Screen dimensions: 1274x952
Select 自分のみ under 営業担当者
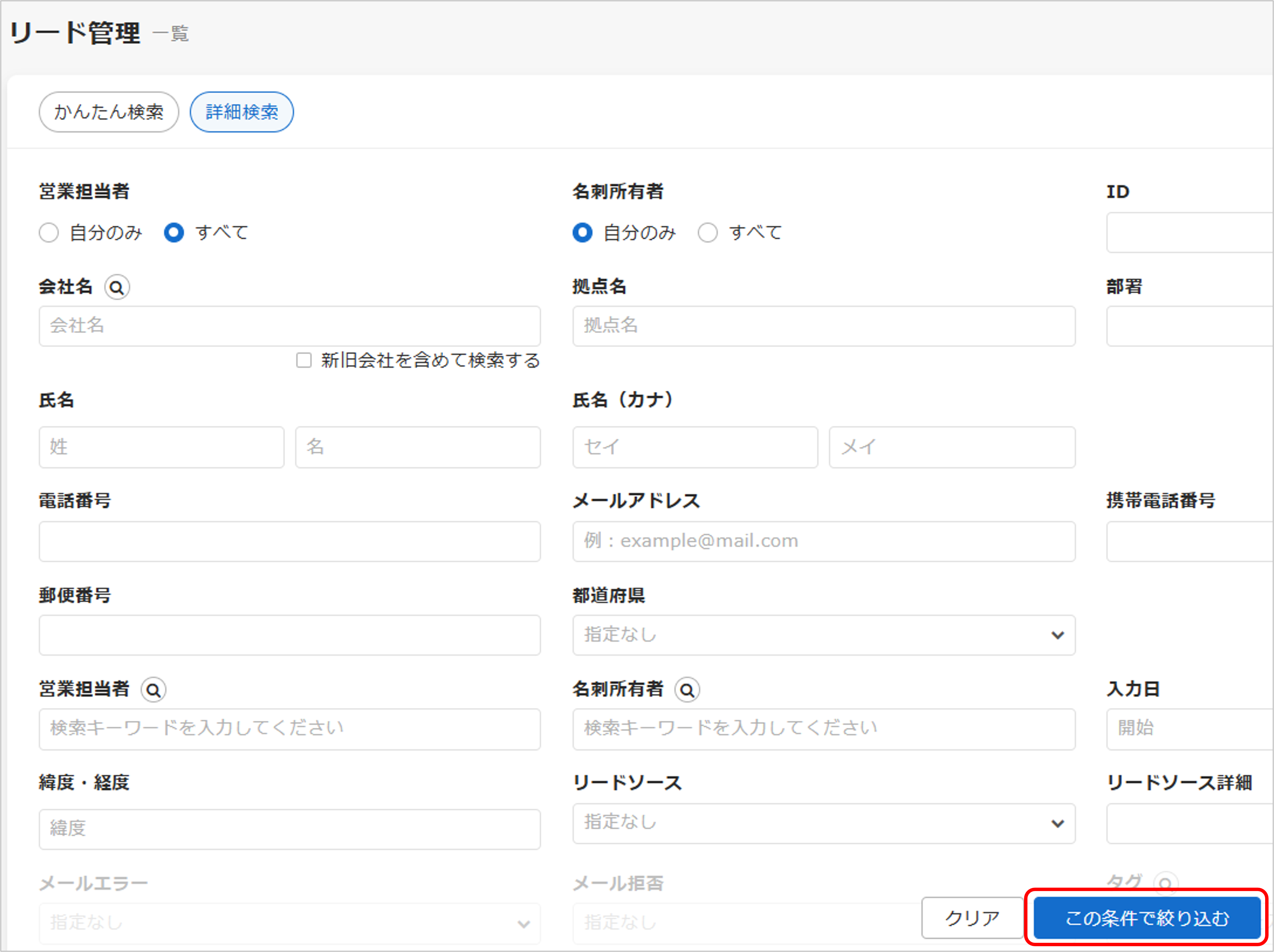pos(49,233)
